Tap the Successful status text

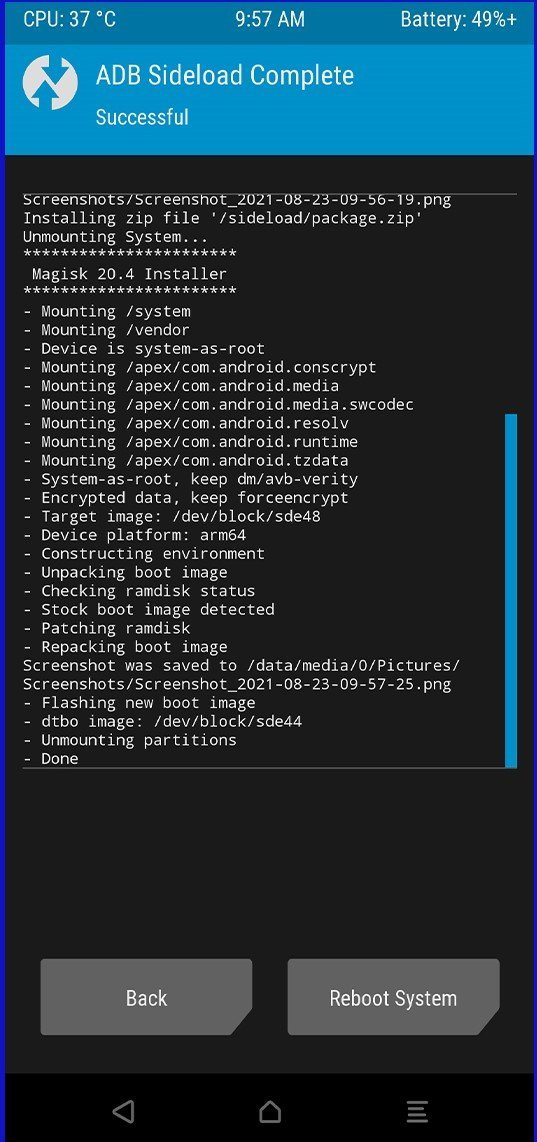[142, 117]
